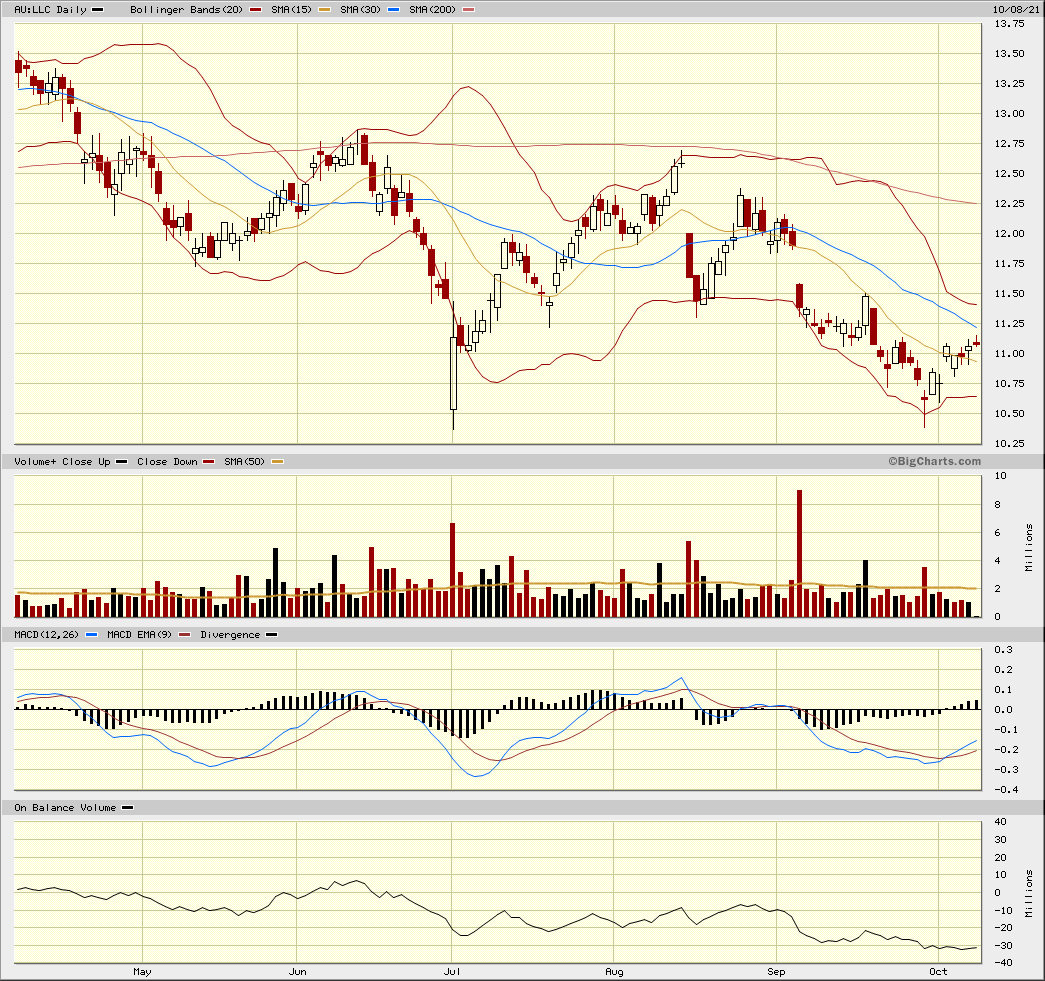1045x981 pixels.
Task: Click the MACD EMA(9) legend label
Action: pos(139,634)
